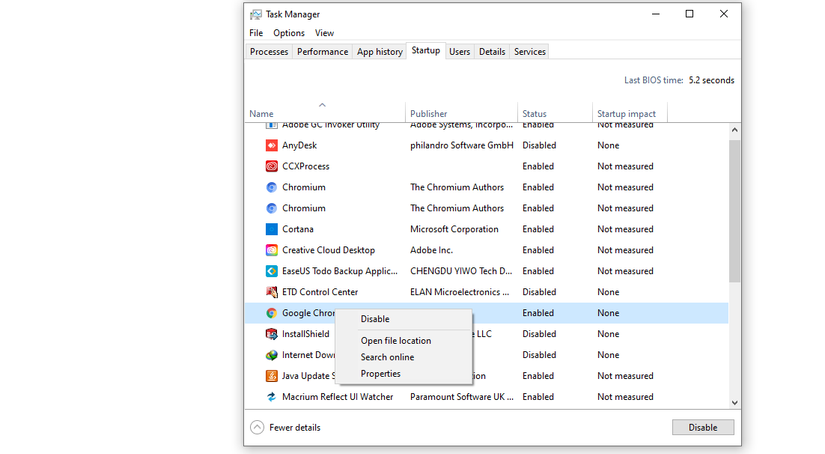Viewport: 825px width, 454px height.
Task: Sort by Startup impact column header
Action: [x=626, y=114]
